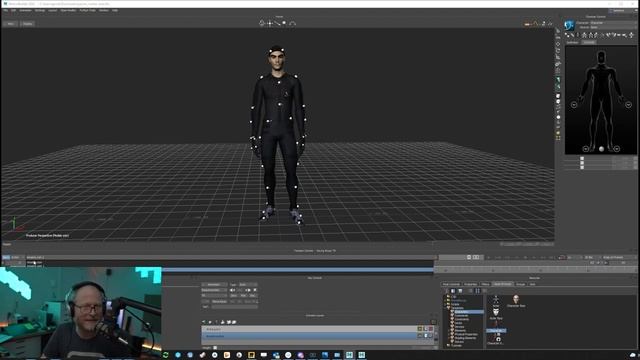Select left hand effector on character figure
640x360 pixels.
(629, 104)
